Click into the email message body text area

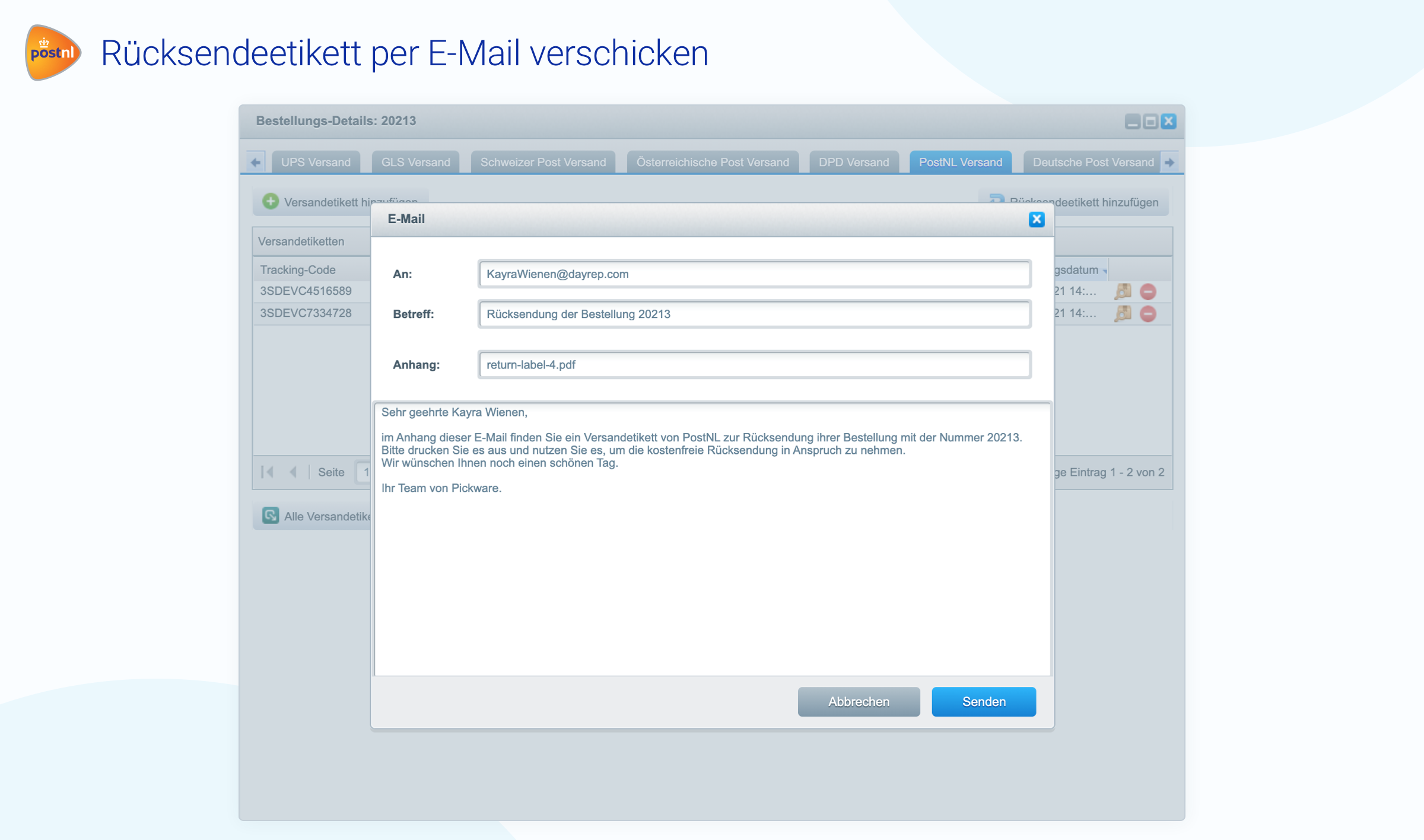coord(713,539)
